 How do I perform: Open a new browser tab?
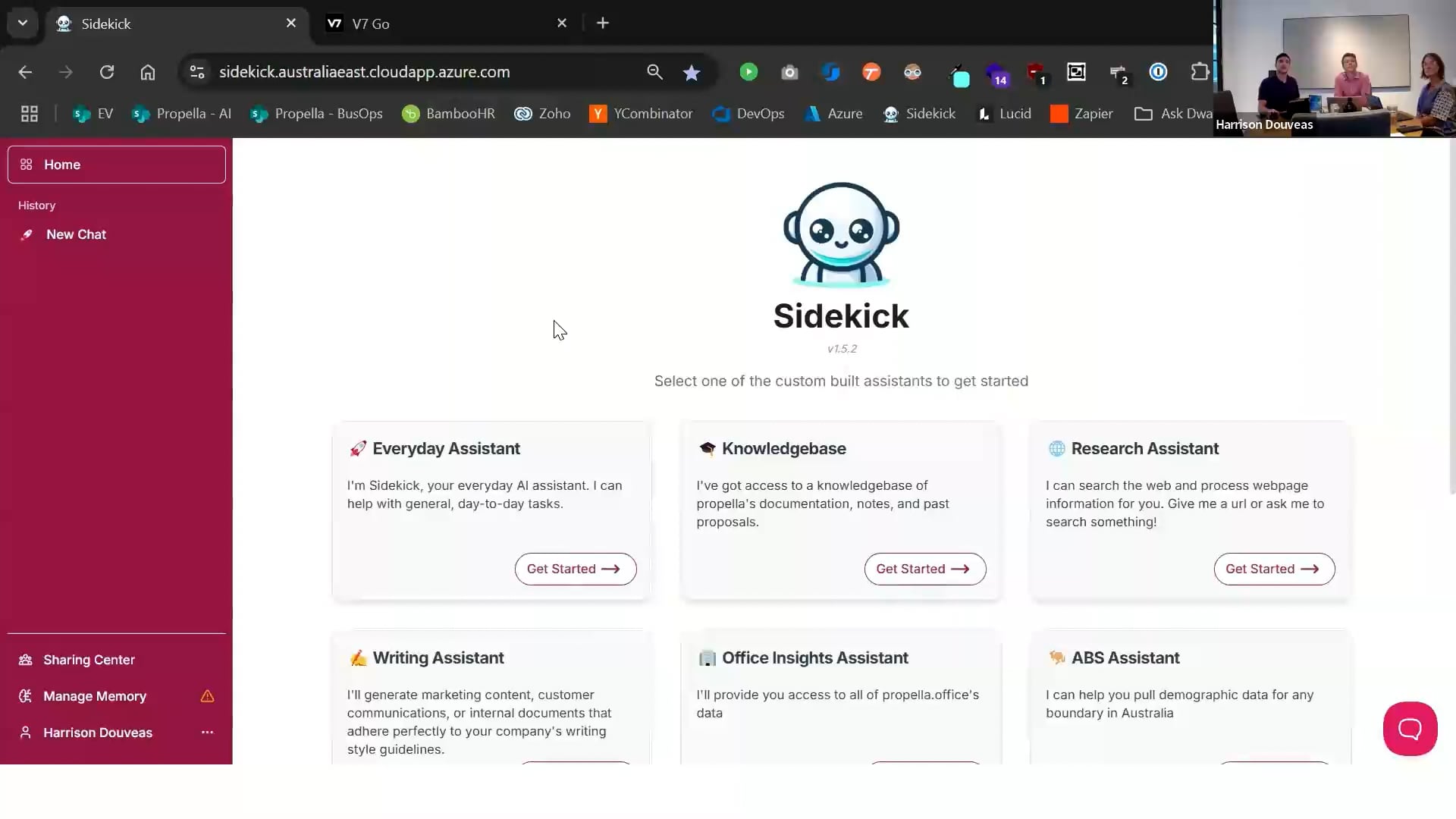point(602,23)
